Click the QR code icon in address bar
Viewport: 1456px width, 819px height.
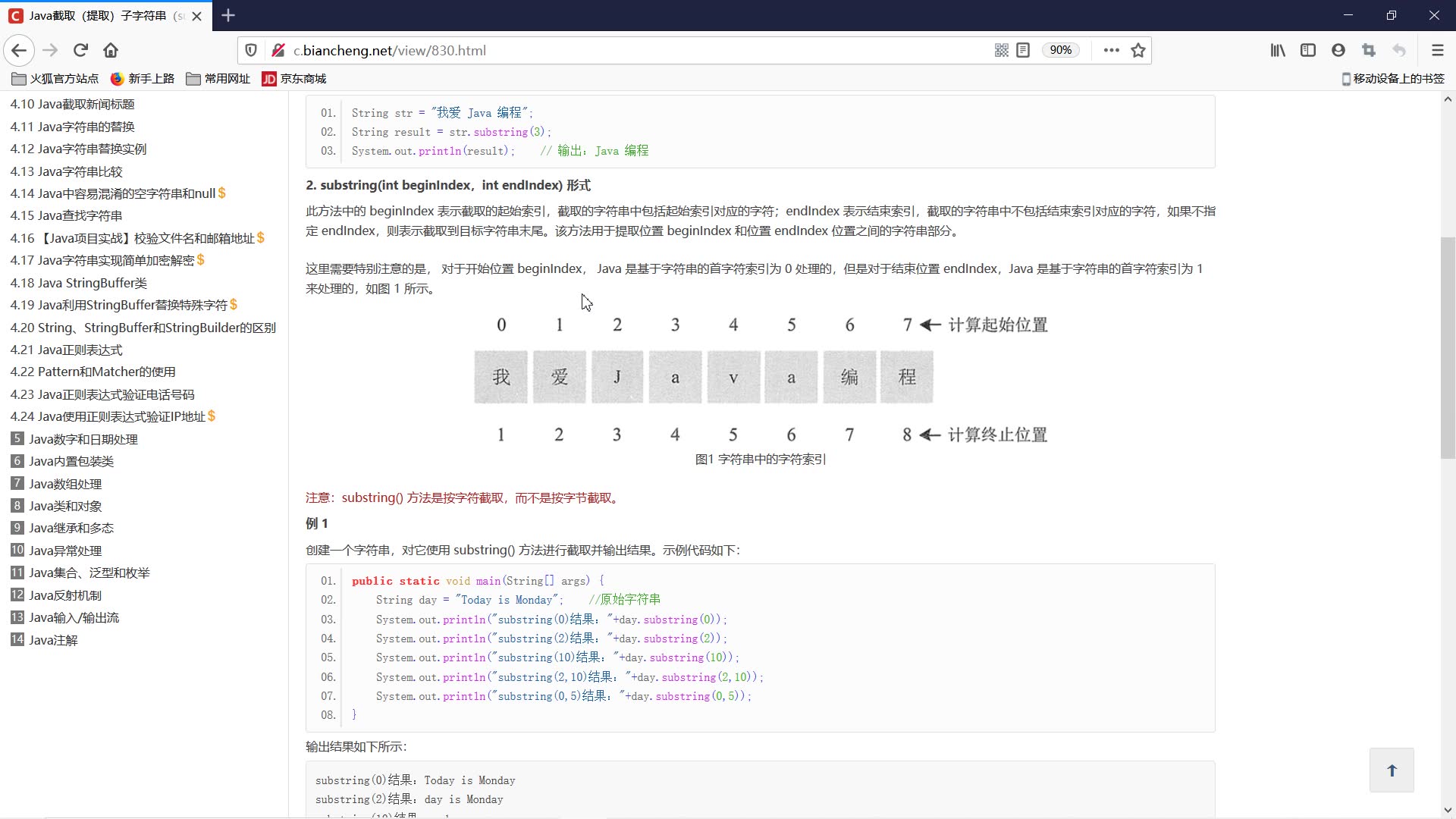pos(1001,50)
